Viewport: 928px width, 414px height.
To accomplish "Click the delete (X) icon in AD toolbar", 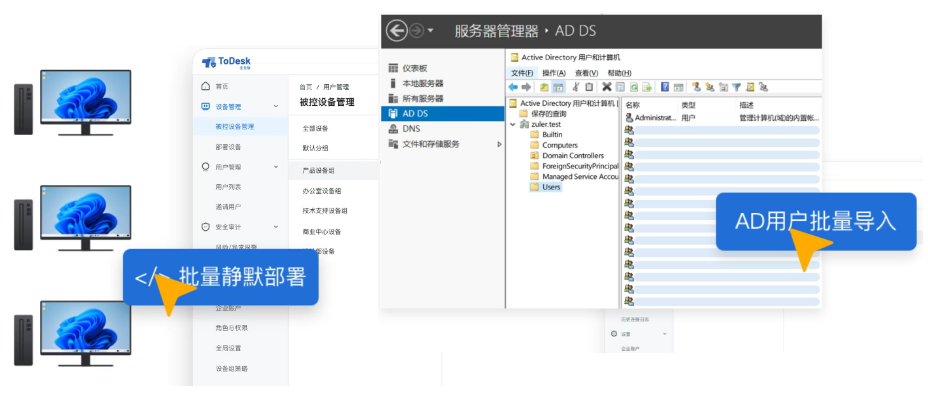I will click(606, 87).
